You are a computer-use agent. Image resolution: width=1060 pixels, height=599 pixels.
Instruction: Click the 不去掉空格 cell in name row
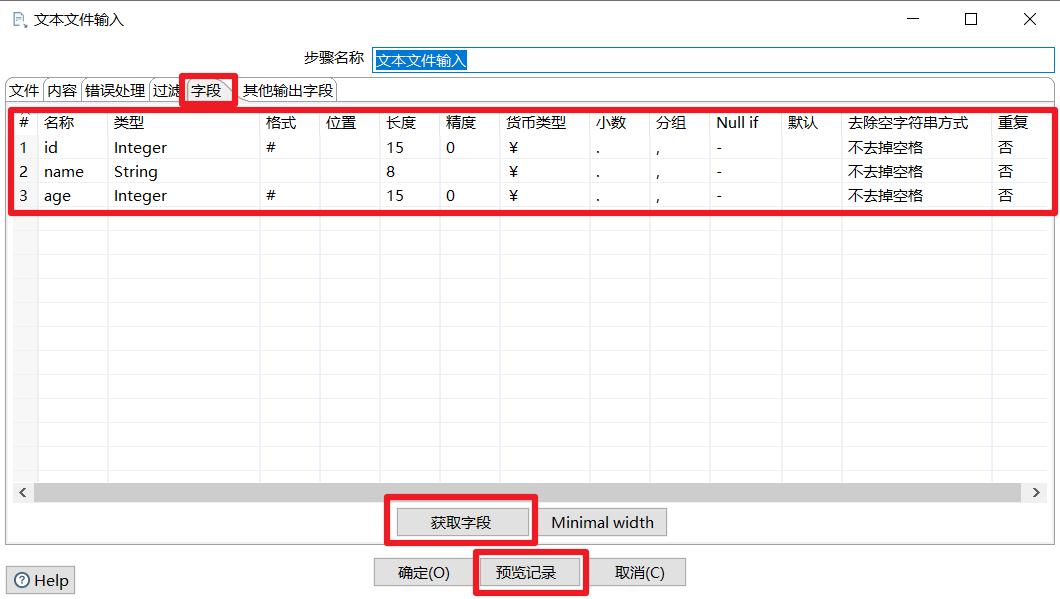917,172
